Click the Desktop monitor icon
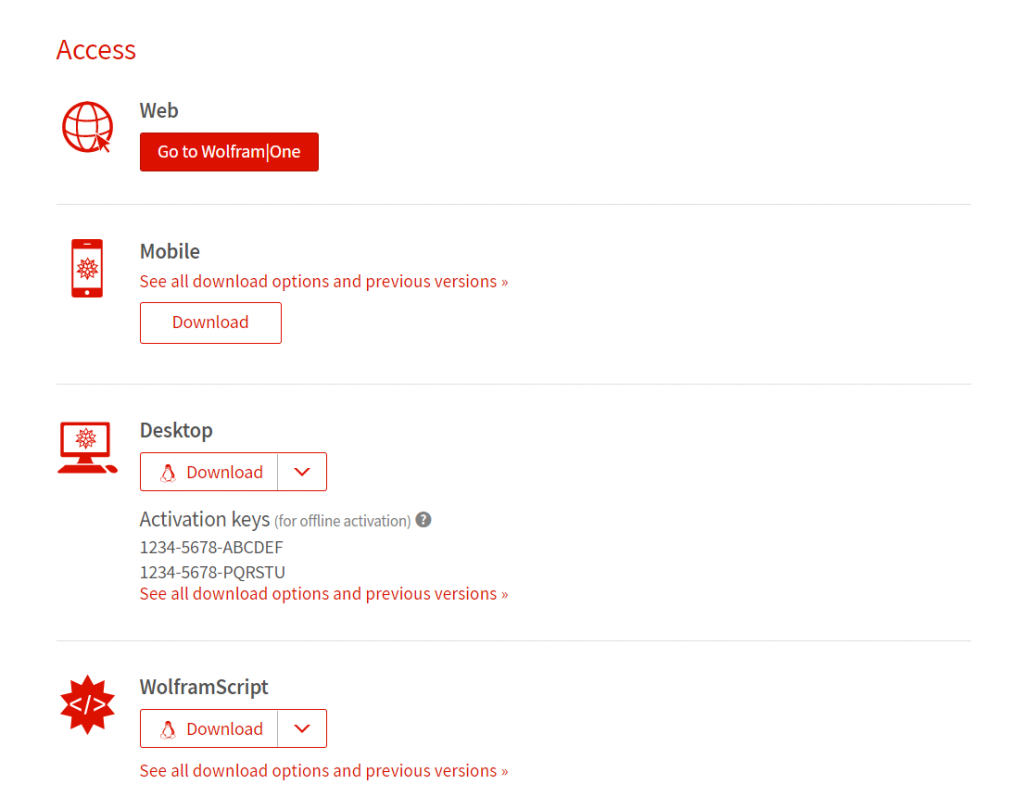 [x=87, y=447]
